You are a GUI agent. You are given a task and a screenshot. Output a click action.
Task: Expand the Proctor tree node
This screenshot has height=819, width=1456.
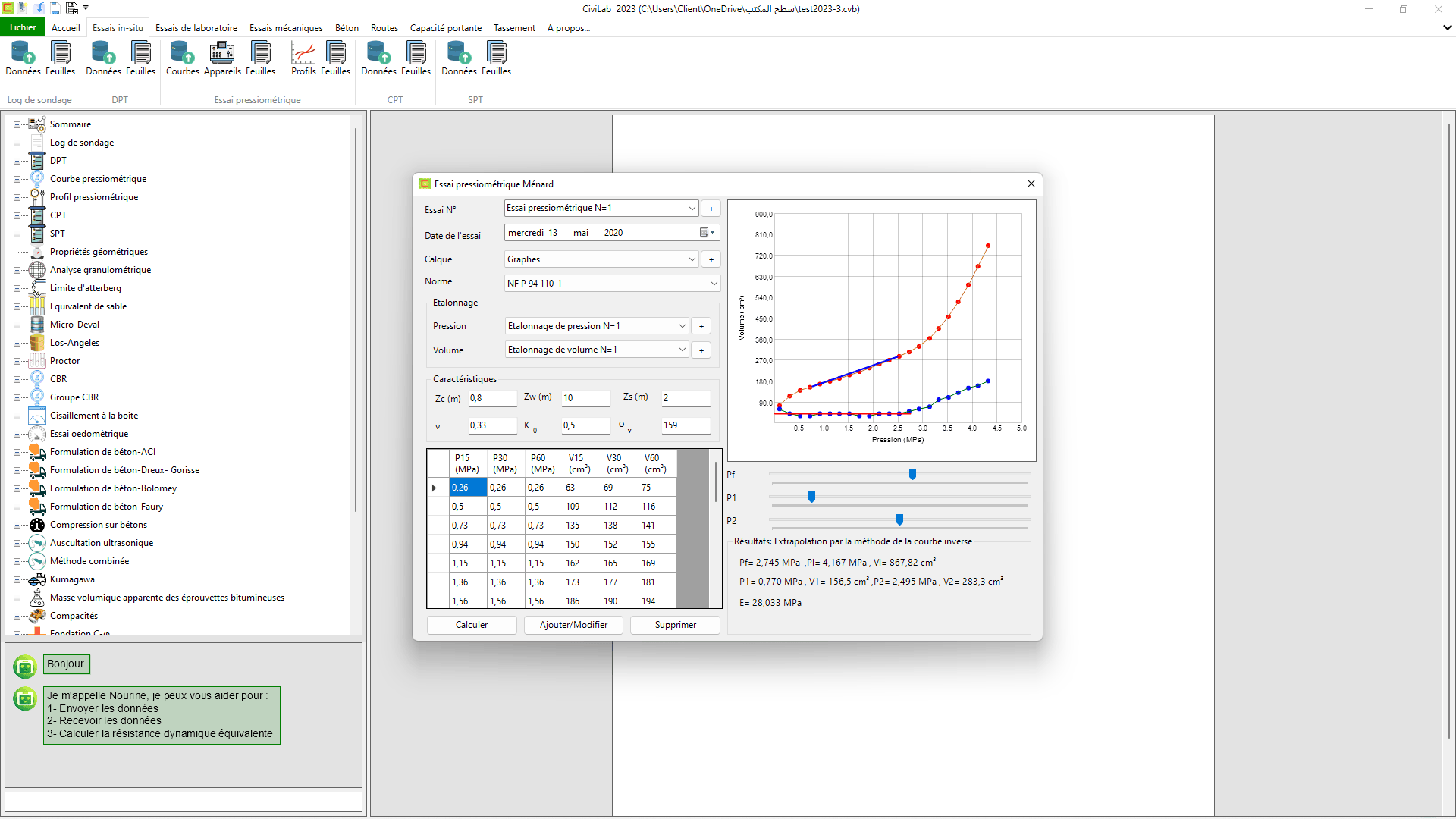click(17, 361)
